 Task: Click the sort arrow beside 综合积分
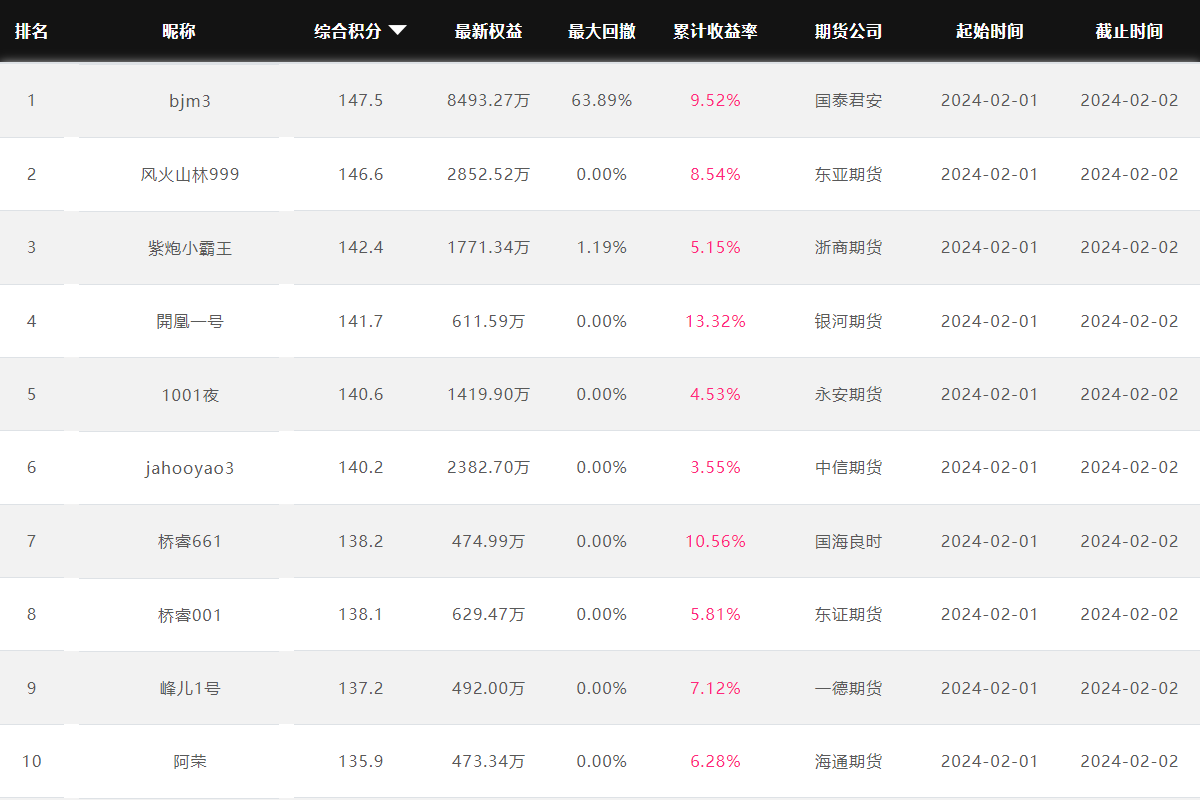[x=397, y=31]
